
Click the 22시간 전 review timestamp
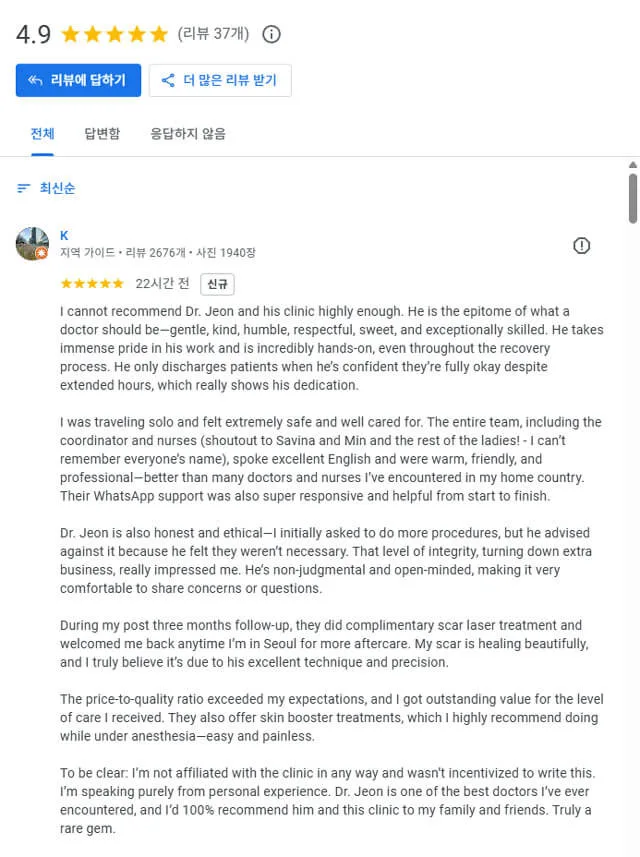(162, 283)
